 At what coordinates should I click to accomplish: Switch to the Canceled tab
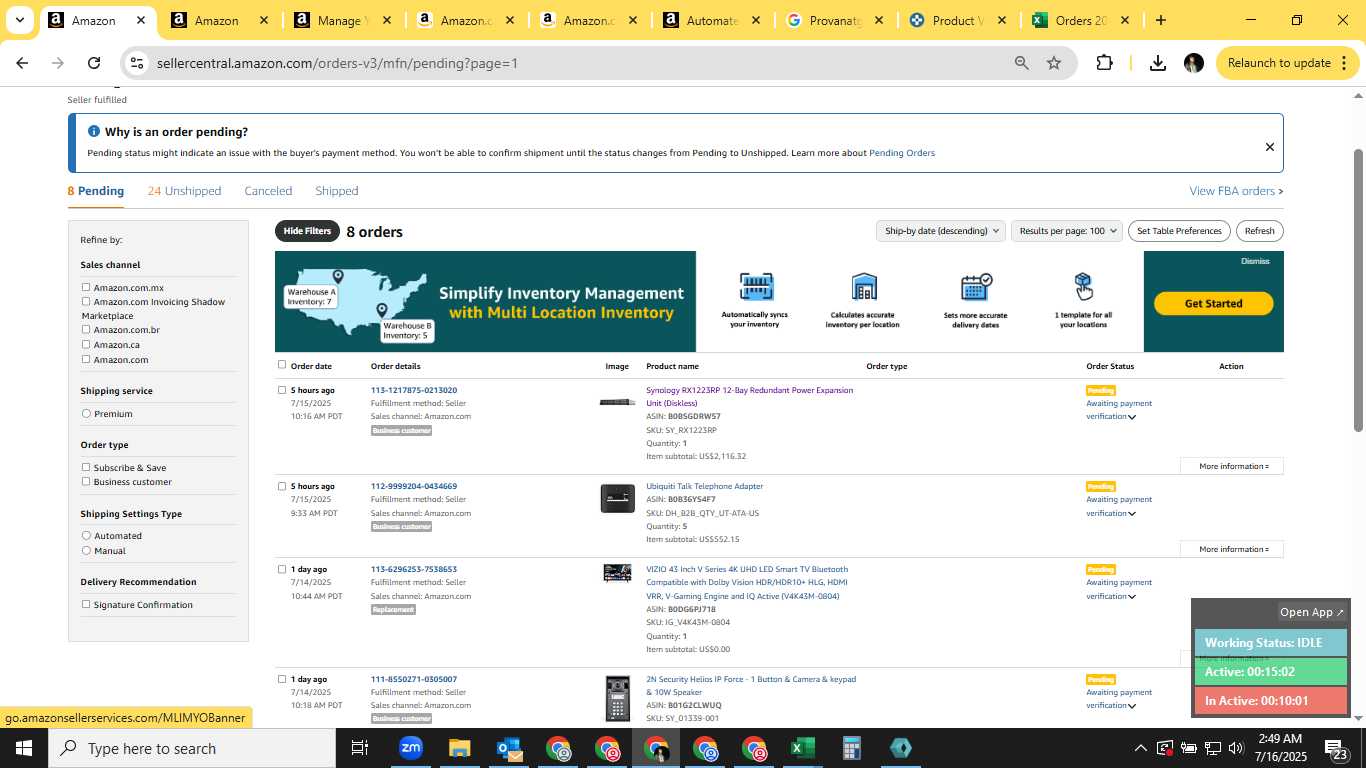point(268,191)
